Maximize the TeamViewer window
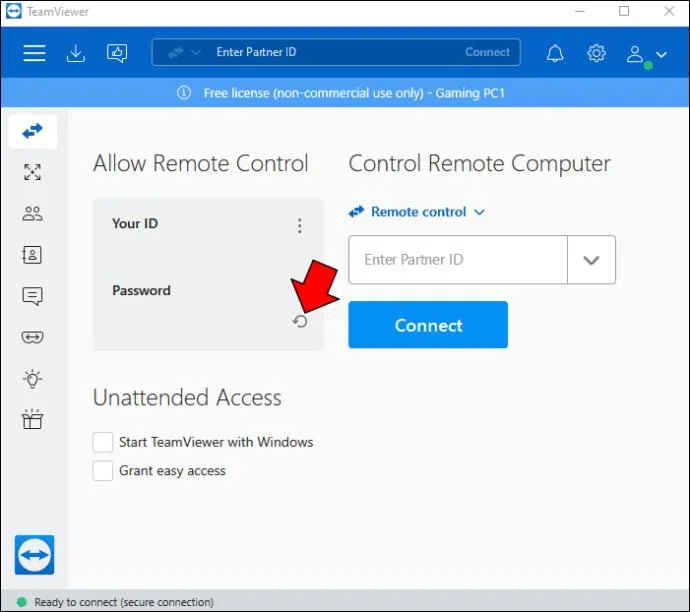Screen dimensions: 690x612 (x=624, y=11)
